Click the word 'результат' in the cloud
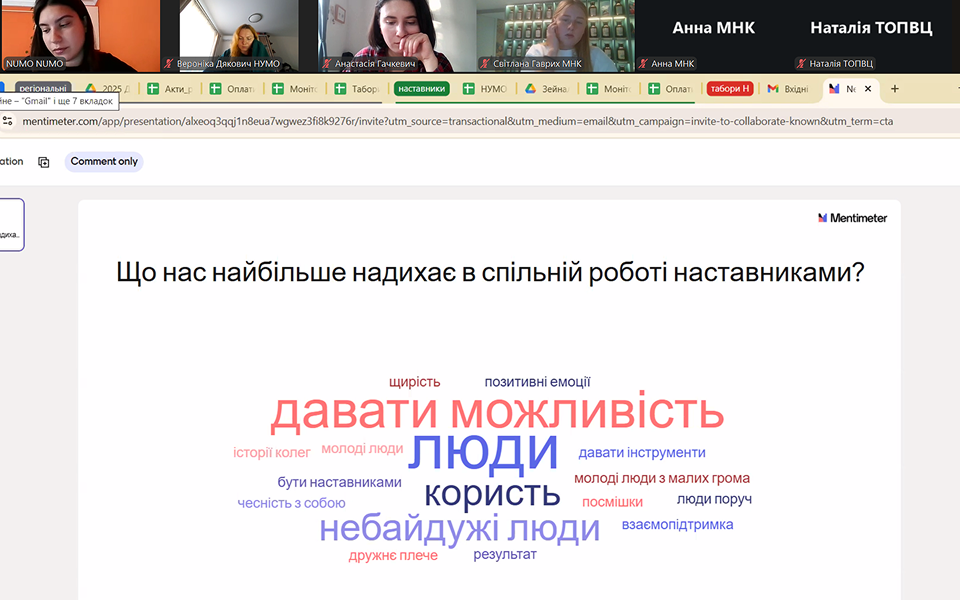This screenshot has width=960, height=600. tap(504, 555)
